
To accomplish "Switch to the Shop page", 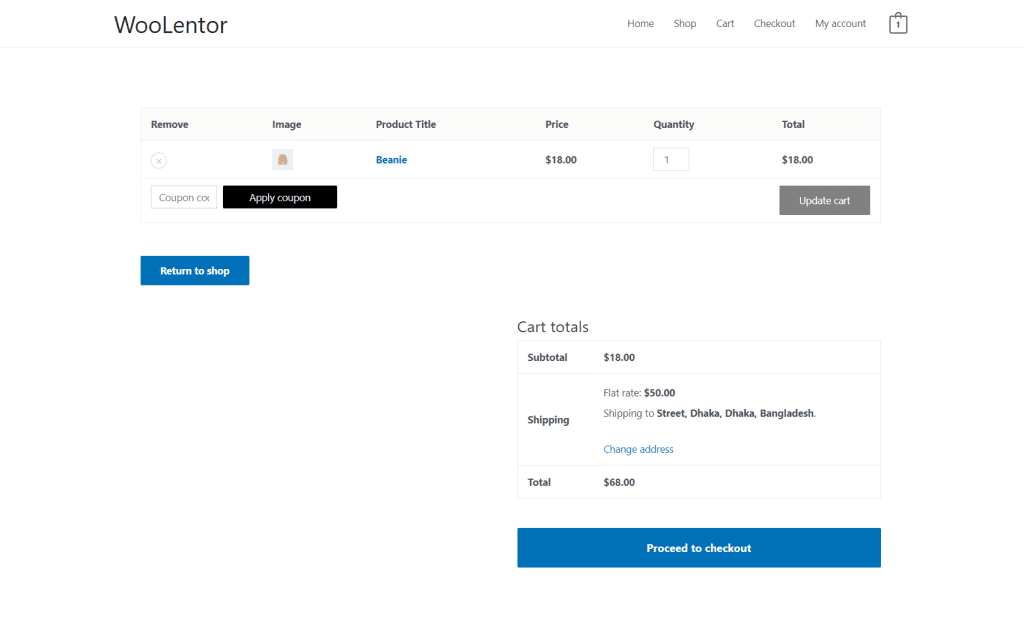I will [x=684, y=23].
